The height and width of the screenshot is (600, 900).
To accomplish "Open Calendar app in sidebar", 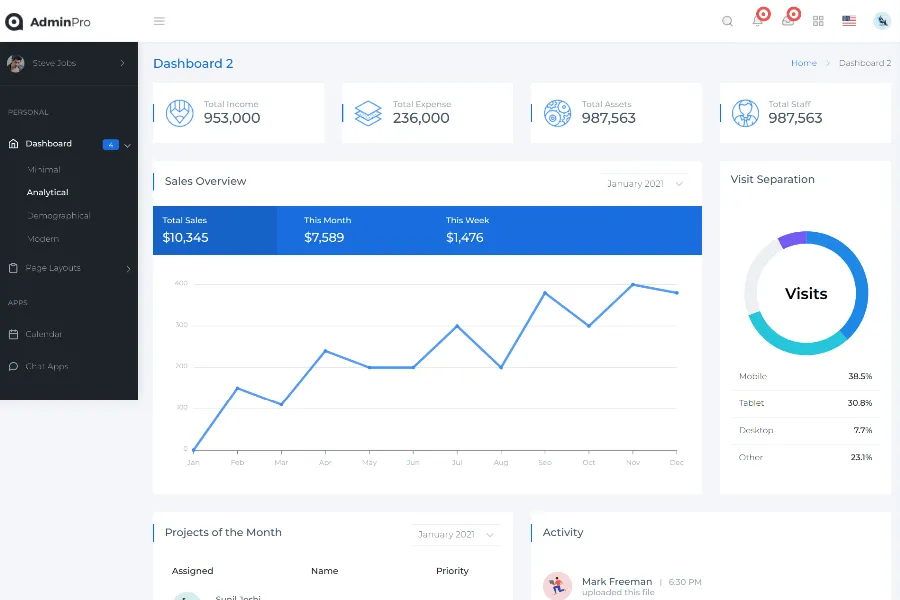I will 43,334.
